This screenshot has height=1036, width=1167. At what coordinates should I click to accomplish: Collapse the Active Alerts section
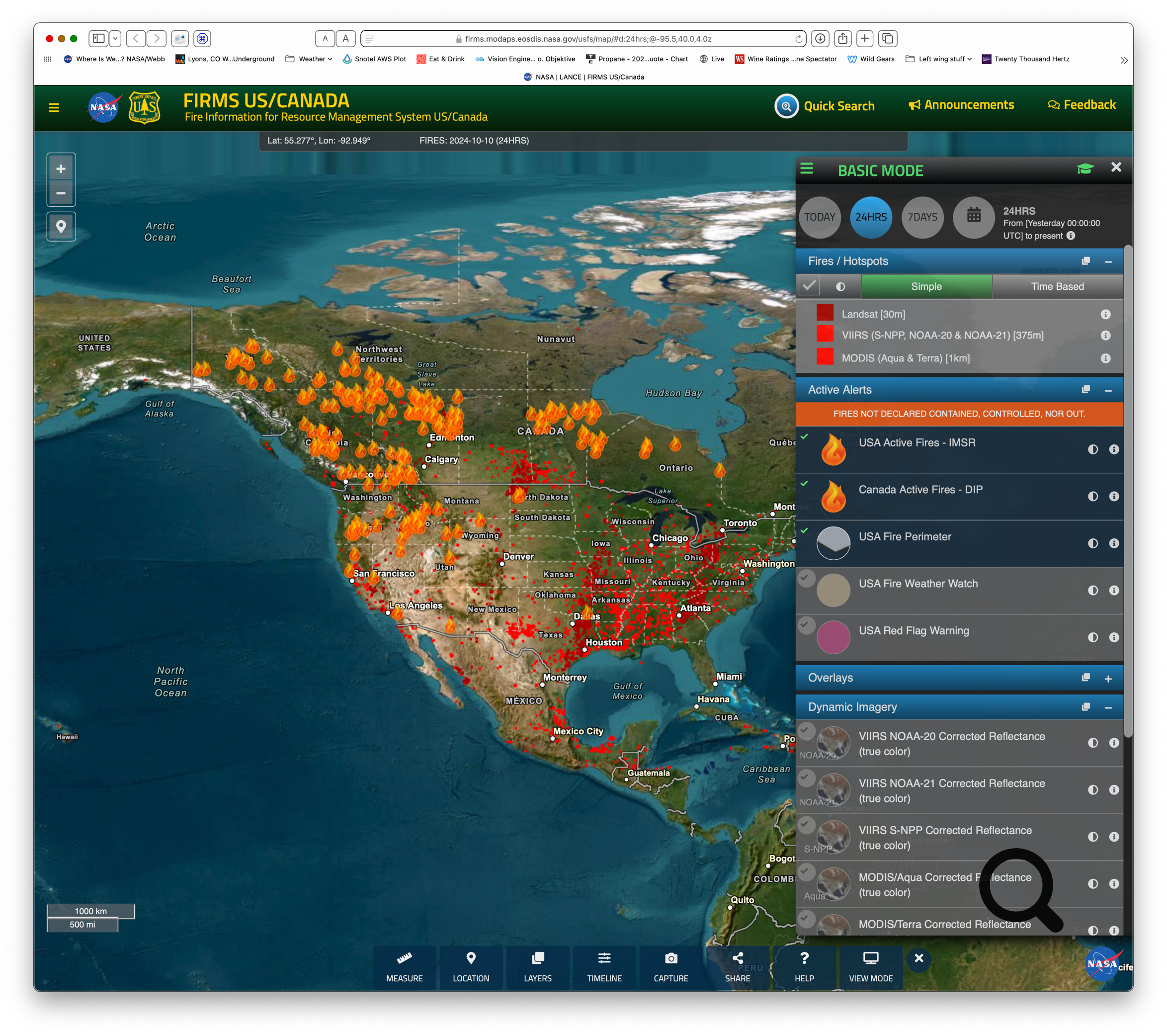pos(1108,391)
